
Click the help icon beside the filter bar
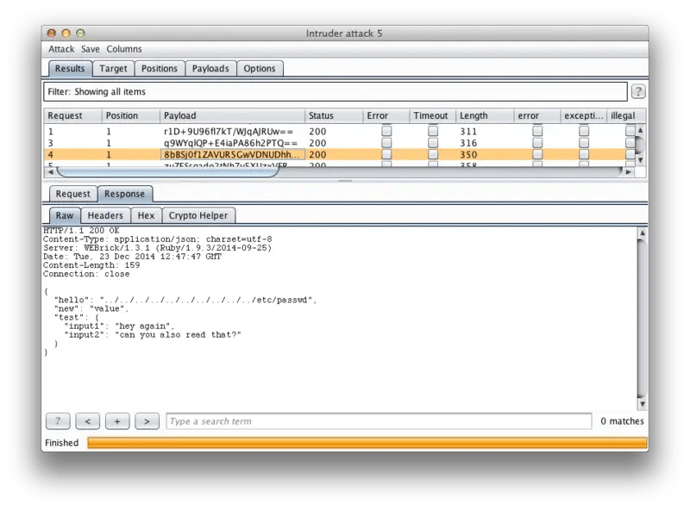coord(637,92)
